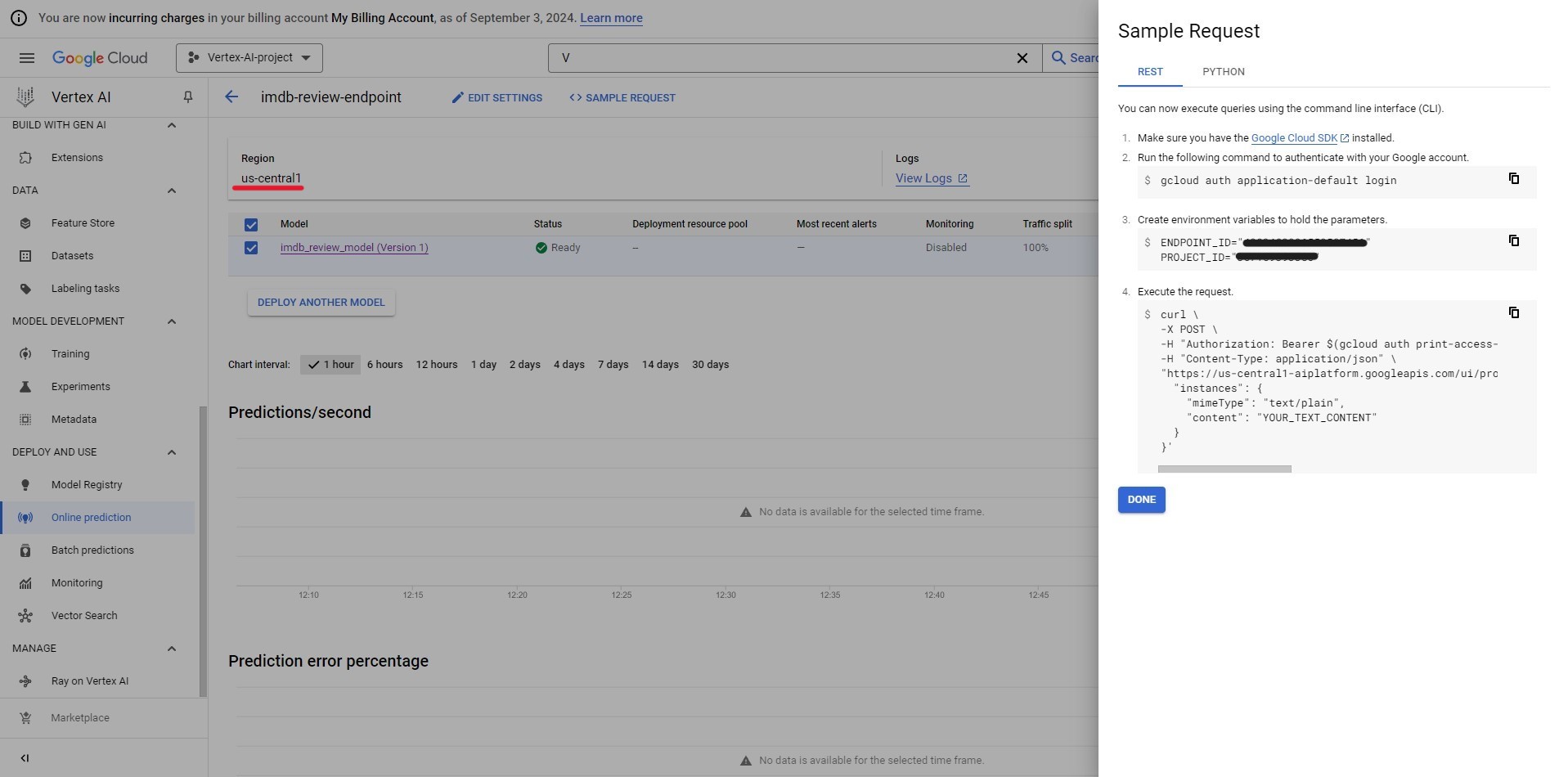The height and width of the screenshot is (777, 1568).
Task: Collapse the sidebar navigation panel
Action: click(25, 758)
